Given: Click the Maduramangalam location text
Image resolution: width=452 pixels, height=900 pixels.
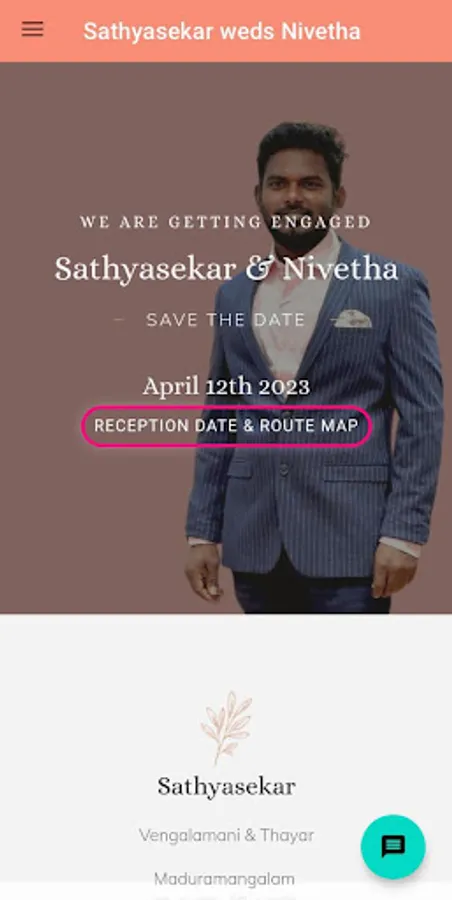Looking at the screenshot, I should (225, 879).
